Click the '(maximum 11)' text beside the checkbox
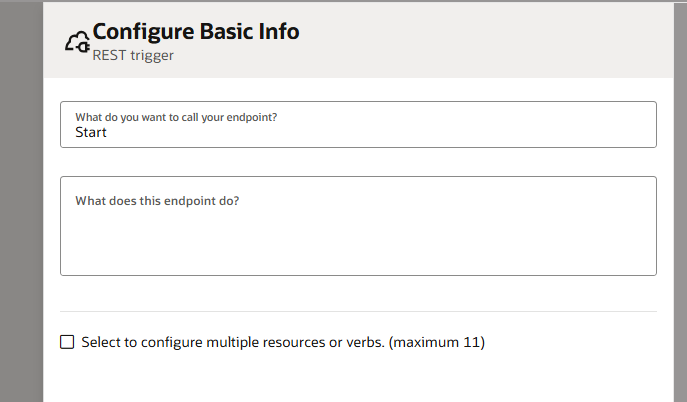 point(437,342)
